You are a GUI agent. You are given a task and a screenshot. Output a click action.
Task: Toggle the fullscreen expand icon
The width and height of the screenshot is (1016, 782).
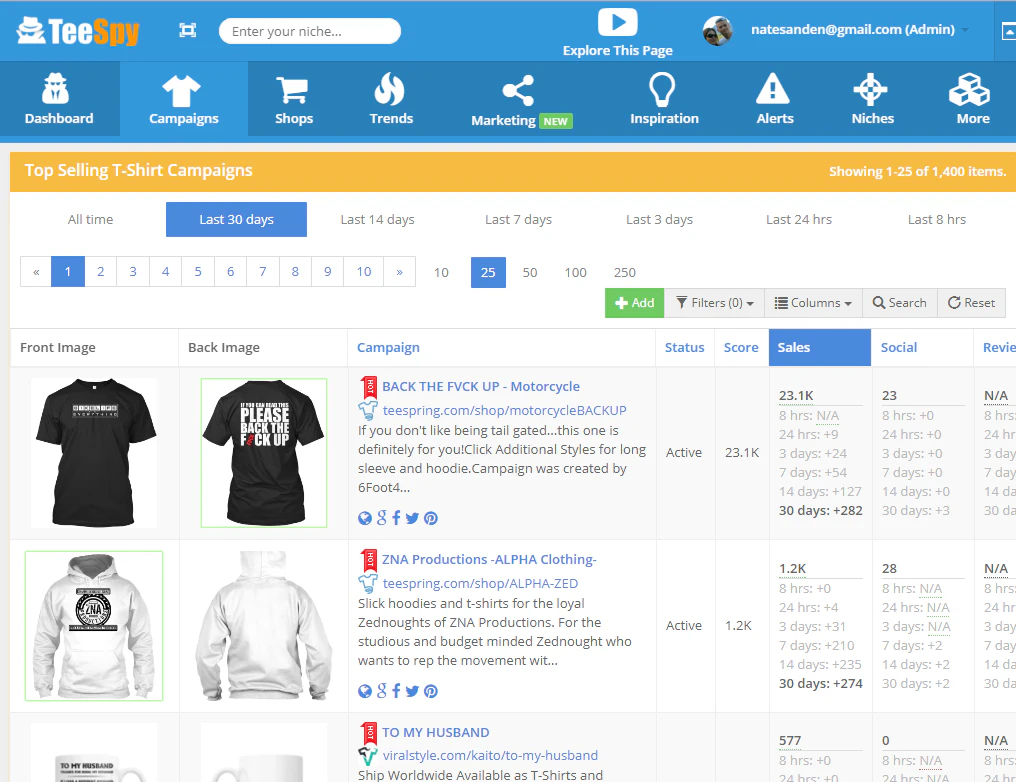[187, 30]
